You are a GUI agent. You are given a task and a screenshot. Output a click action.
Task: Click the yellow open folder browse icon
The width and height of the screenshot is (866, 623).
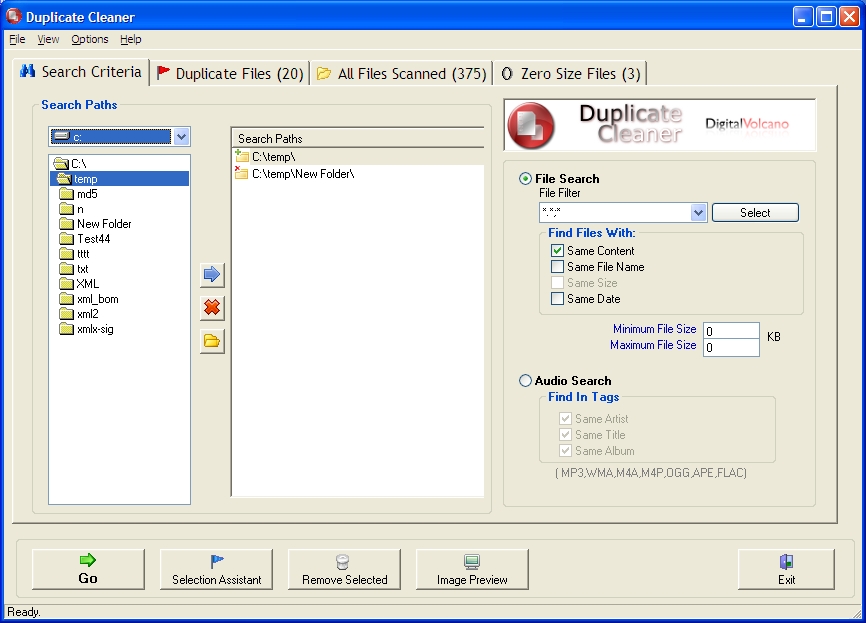(x=212, y=341)
